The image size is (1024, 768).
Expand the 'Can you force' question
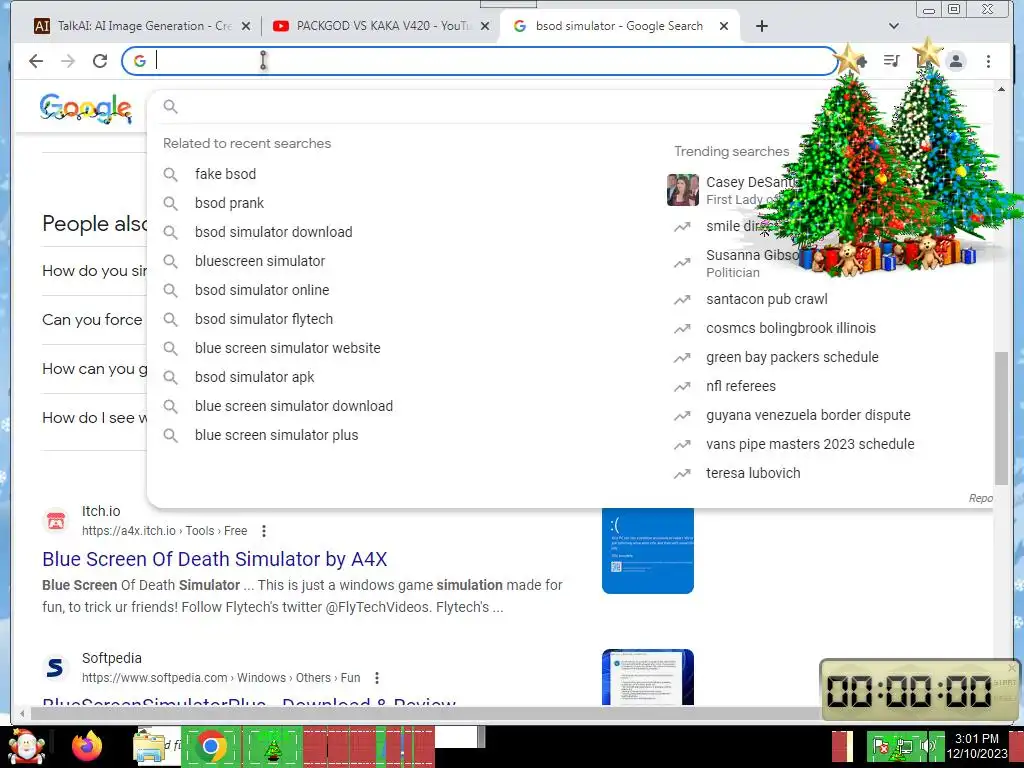tap(92, 319)
